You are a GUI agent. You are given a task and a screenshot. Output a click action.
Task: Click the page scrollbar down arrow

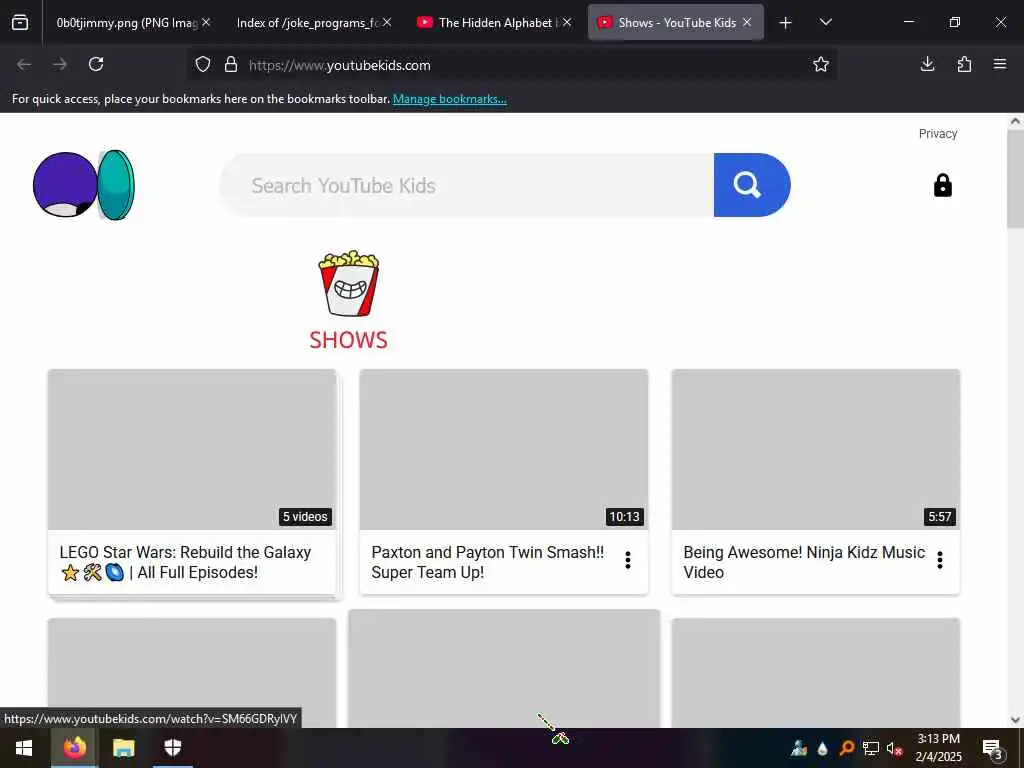pos(1015,720)
